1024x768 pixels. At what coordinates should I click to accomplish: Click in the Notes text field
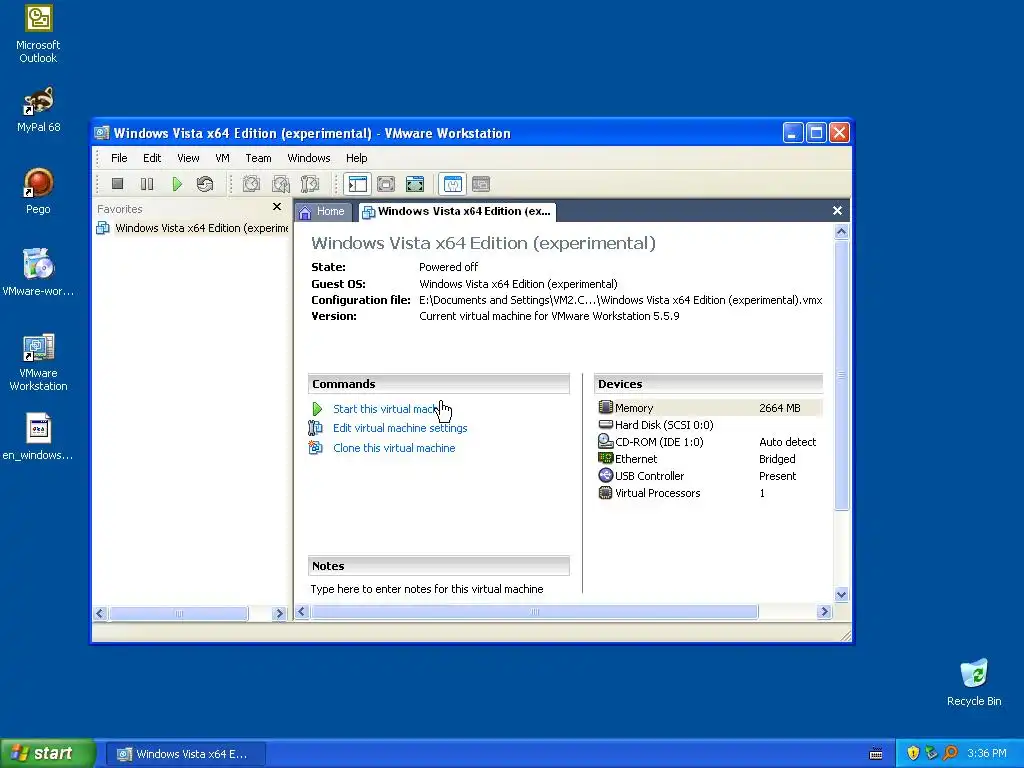[x=439, y=588]
